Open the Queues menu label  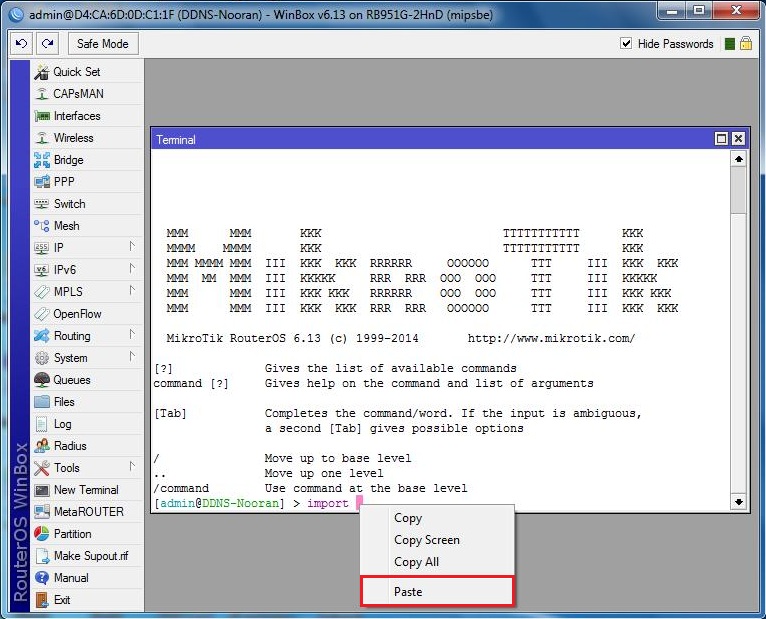pyautogui.click(x=72, y=380)
